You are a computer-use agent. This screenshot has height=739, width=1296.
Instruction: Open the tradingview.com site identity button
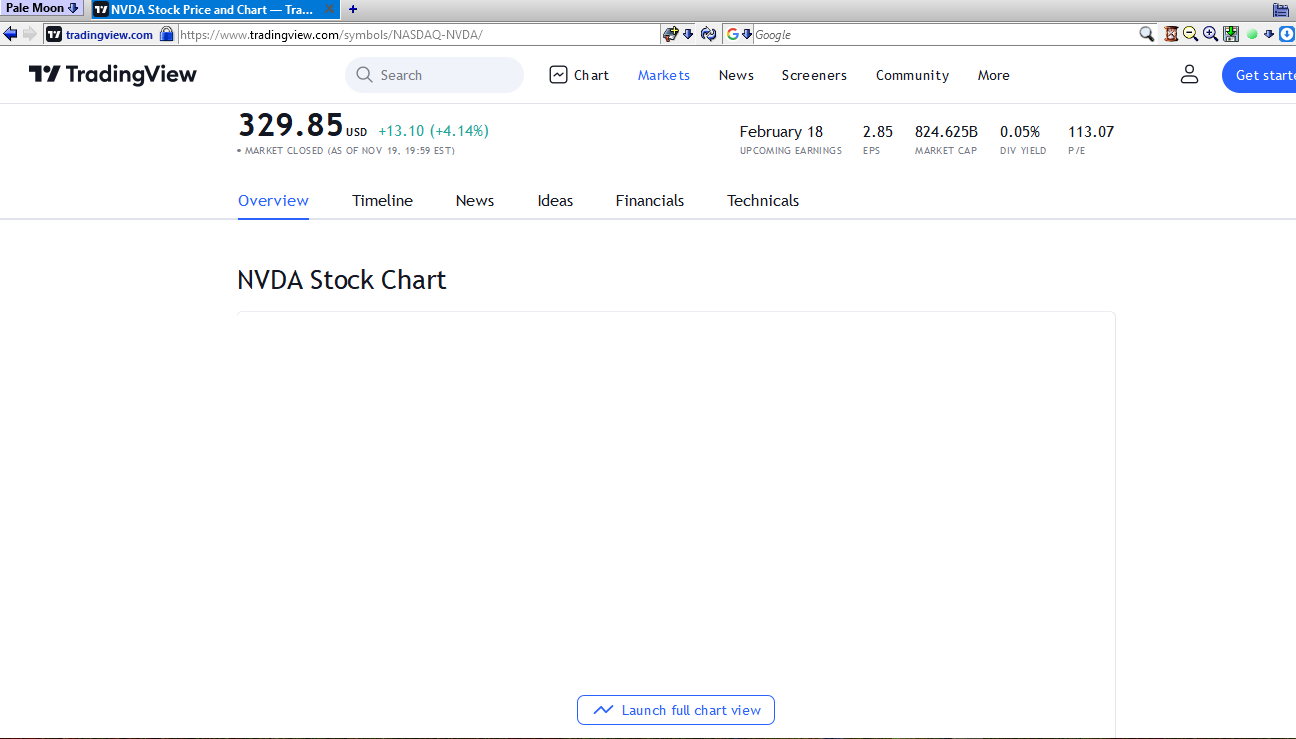tap(101, 34)
